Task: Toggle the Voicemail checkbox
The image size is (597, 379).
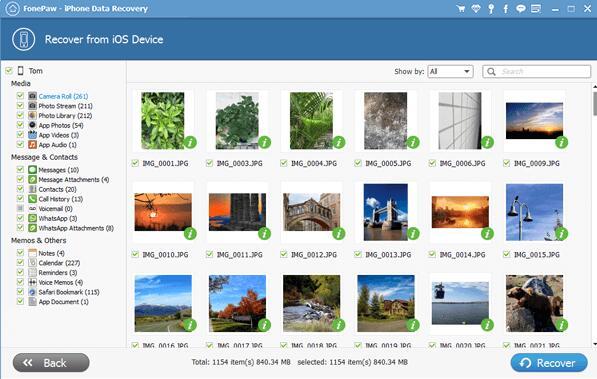Action: pyautogui.click(x=20, y=208)
